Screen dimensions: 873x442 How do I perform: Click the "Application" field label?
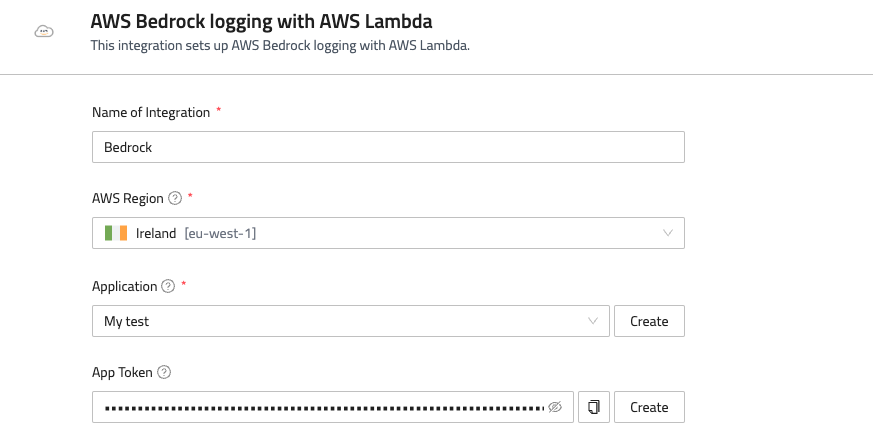pos(124,286)
